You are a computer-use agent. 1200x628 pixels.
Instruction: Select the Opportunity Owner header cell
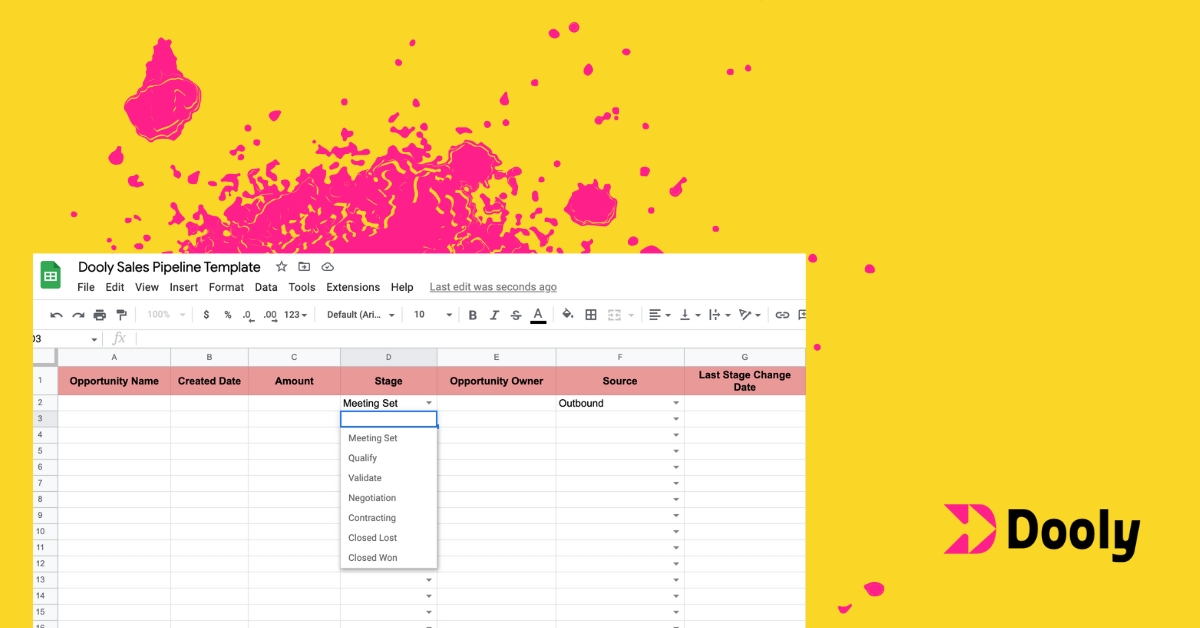[496, 381]
